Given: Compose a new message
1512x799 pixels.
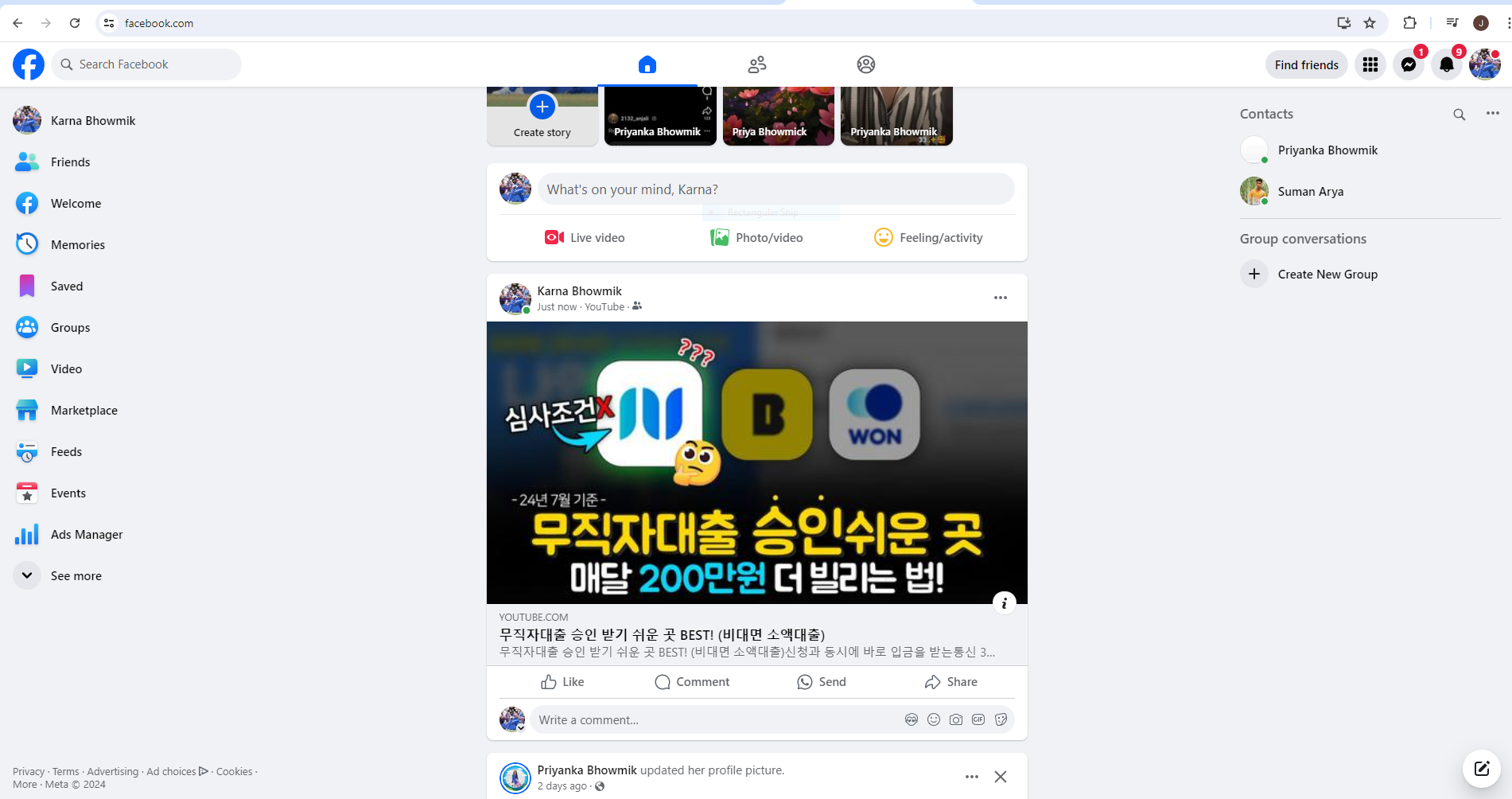Looking at the screenshot, I should pos(1482,769).
